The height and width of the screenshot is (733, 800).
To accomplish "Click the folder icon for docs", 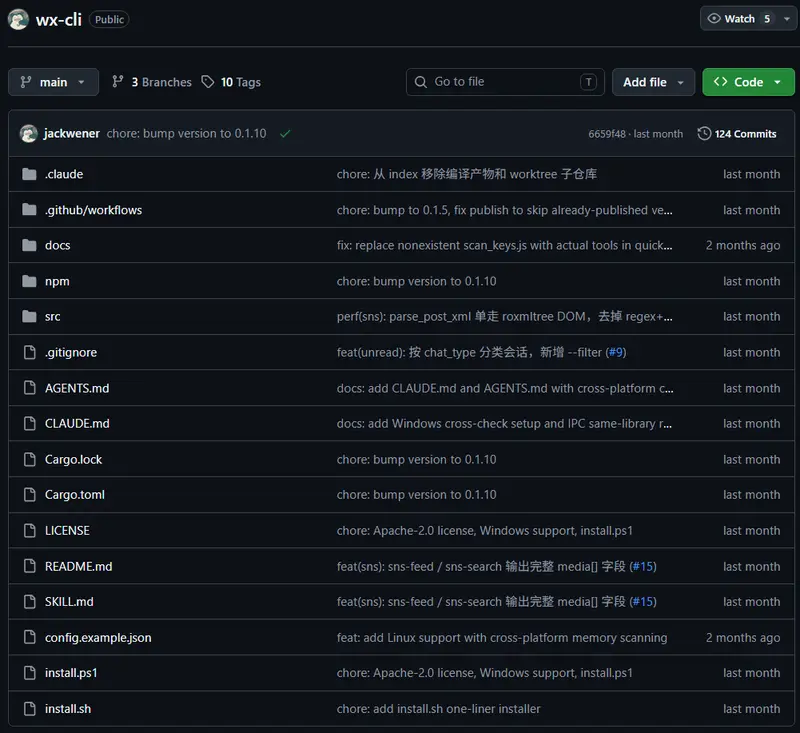I will point(30,245).
